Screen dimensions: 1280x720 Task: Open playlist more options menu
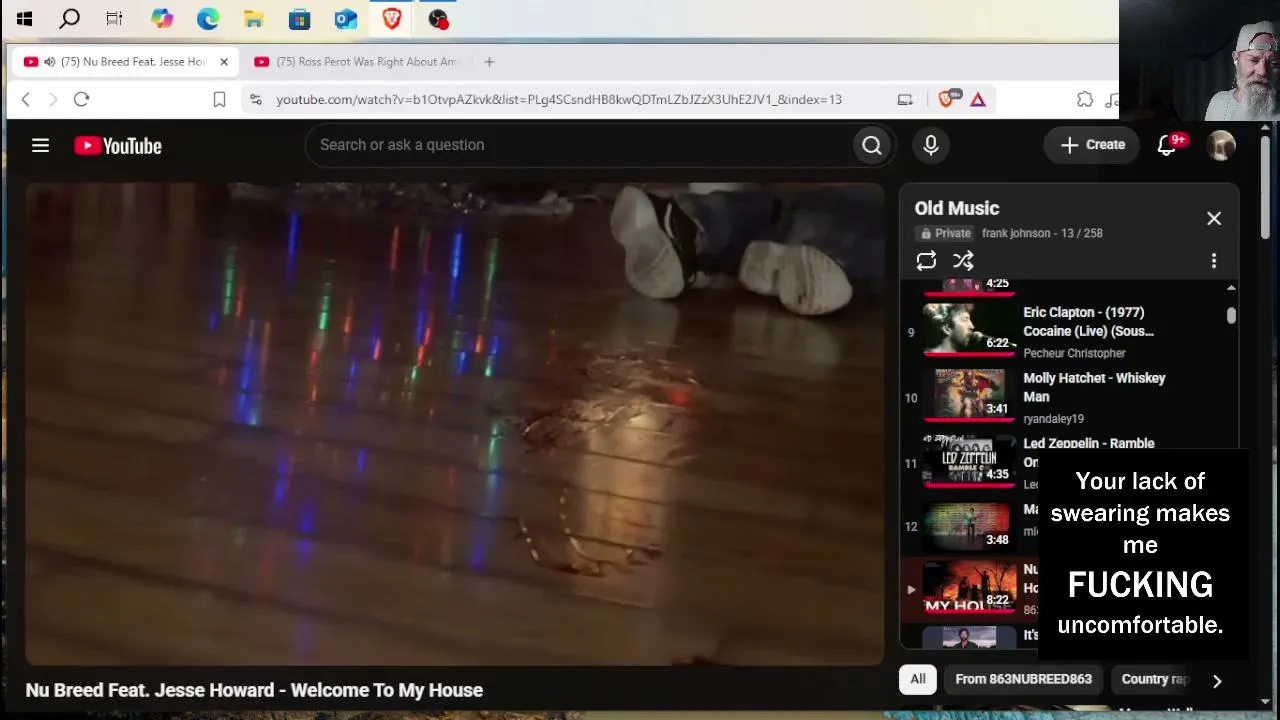(1214, 261)
